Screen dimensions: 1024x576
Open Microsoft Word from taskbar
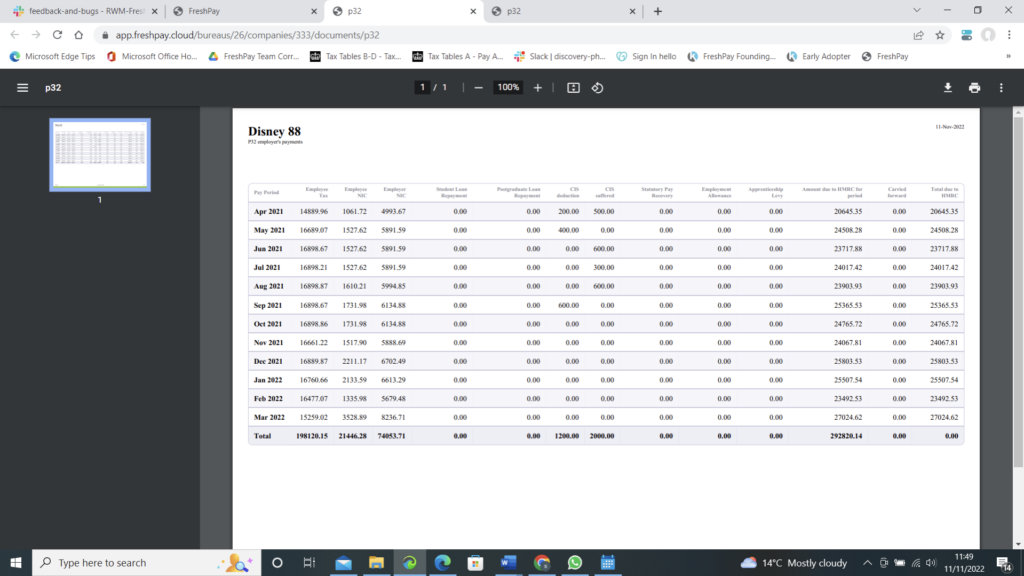click(508, 562)
